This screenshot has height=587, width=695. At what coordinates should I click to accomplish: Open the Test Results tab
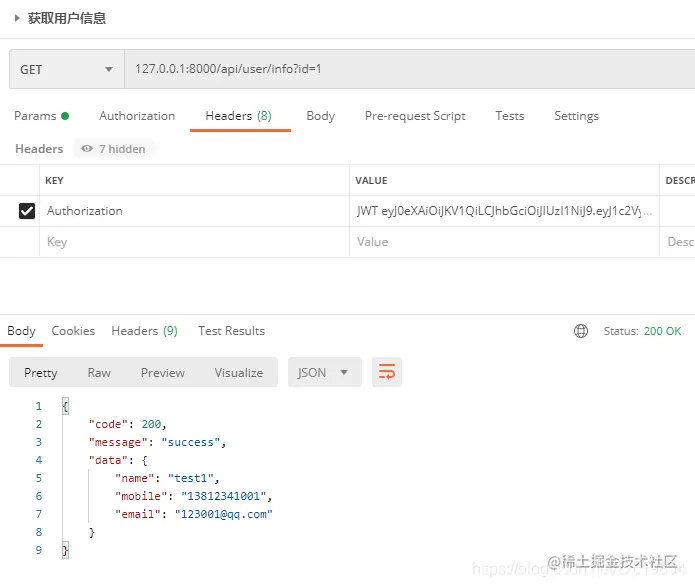[231, 331]
